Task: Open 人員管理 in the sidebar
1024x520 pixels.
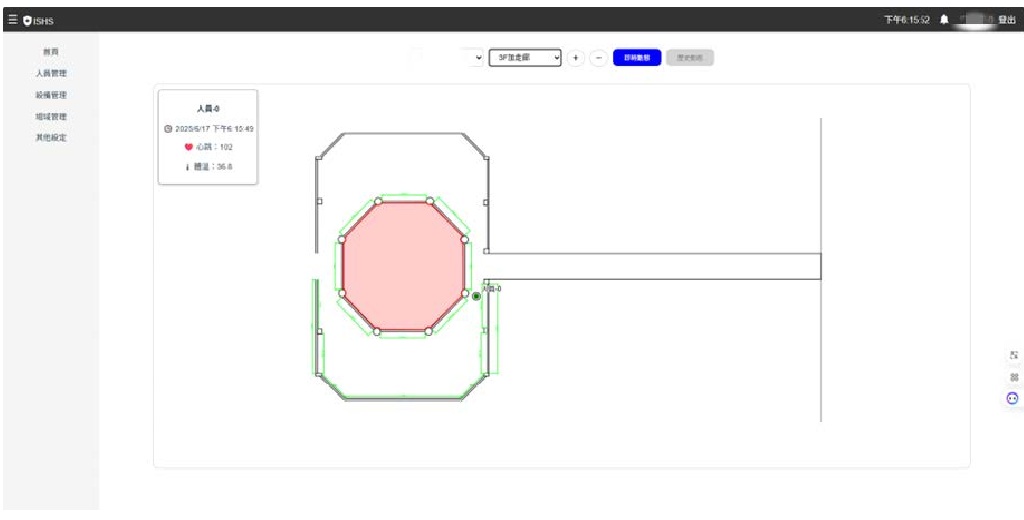Action: pos(50,73)
